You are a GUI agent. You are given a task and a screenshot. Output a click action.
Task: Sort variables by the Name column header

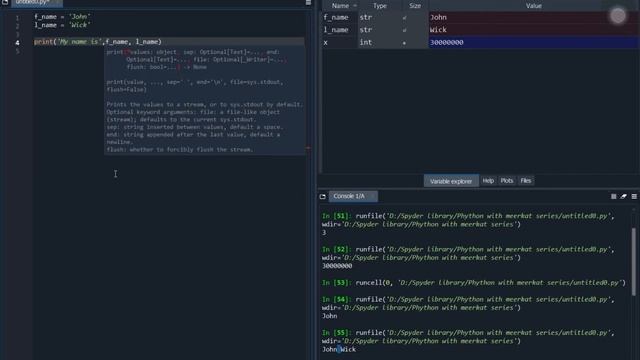tap(340, 6)
